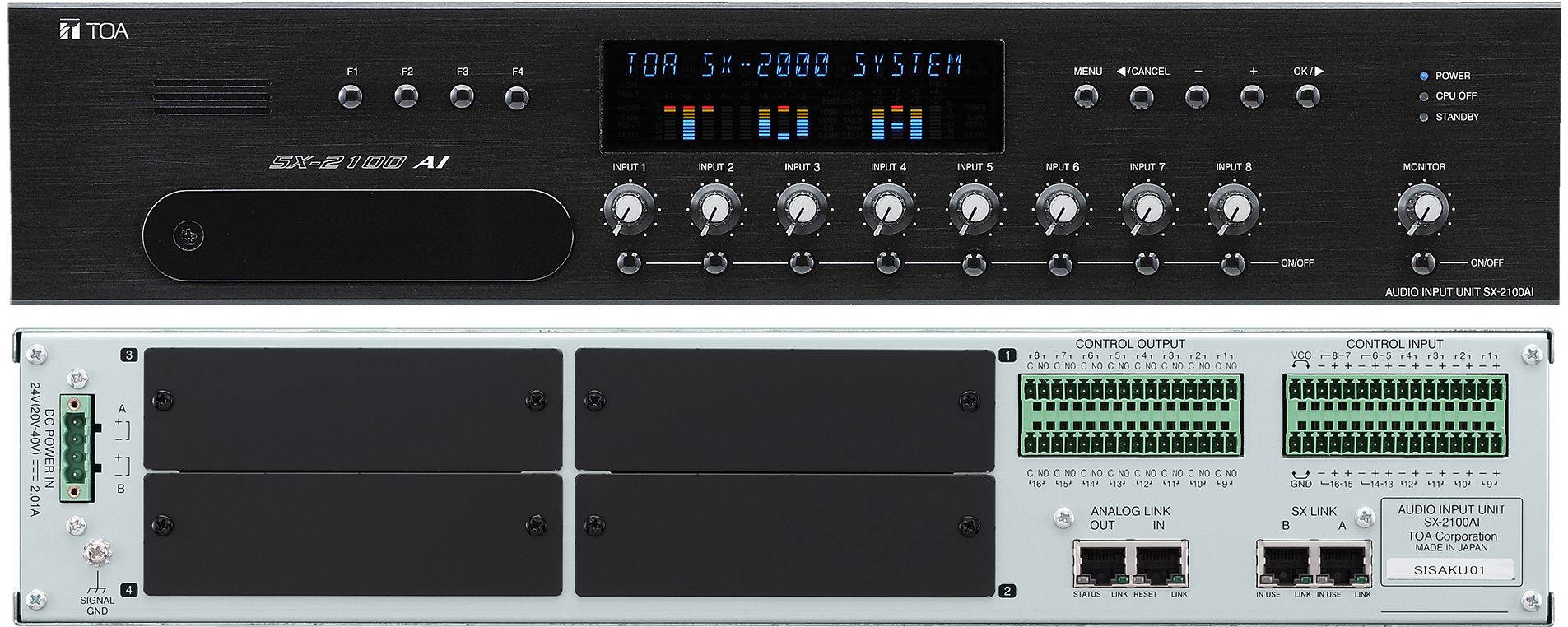Click the INPUT 7 volume knob
The height and width of the screenshot is (627, 1568).
[1147, 209]
